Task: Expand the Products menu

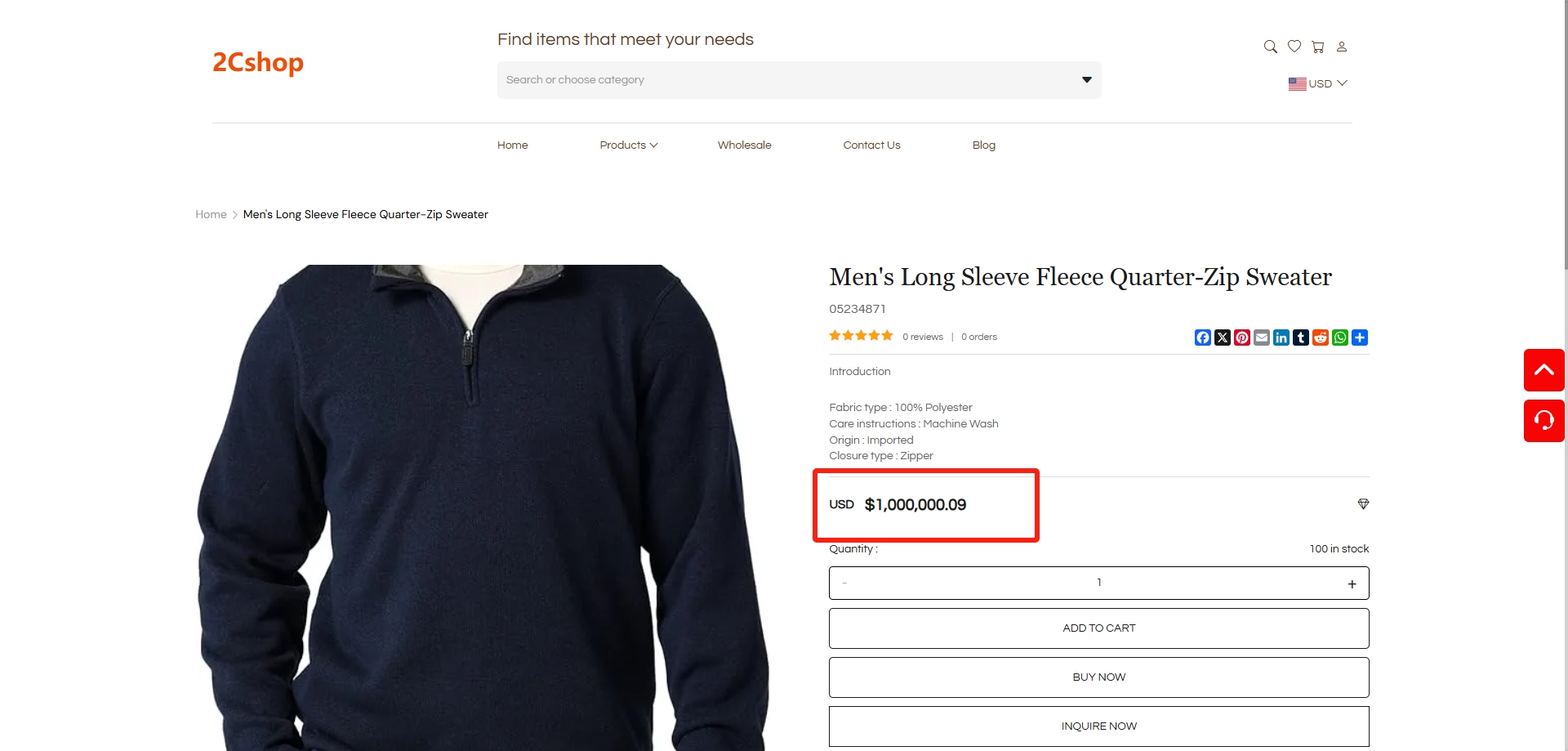Action: (629, 145)
